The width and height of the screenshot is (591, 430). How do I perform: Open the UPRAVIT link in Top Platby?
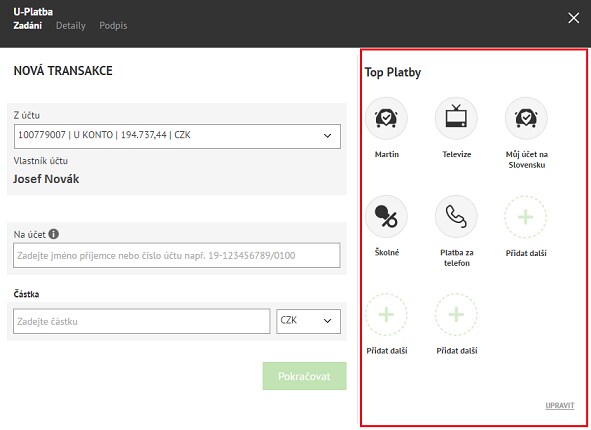(560, 406)
